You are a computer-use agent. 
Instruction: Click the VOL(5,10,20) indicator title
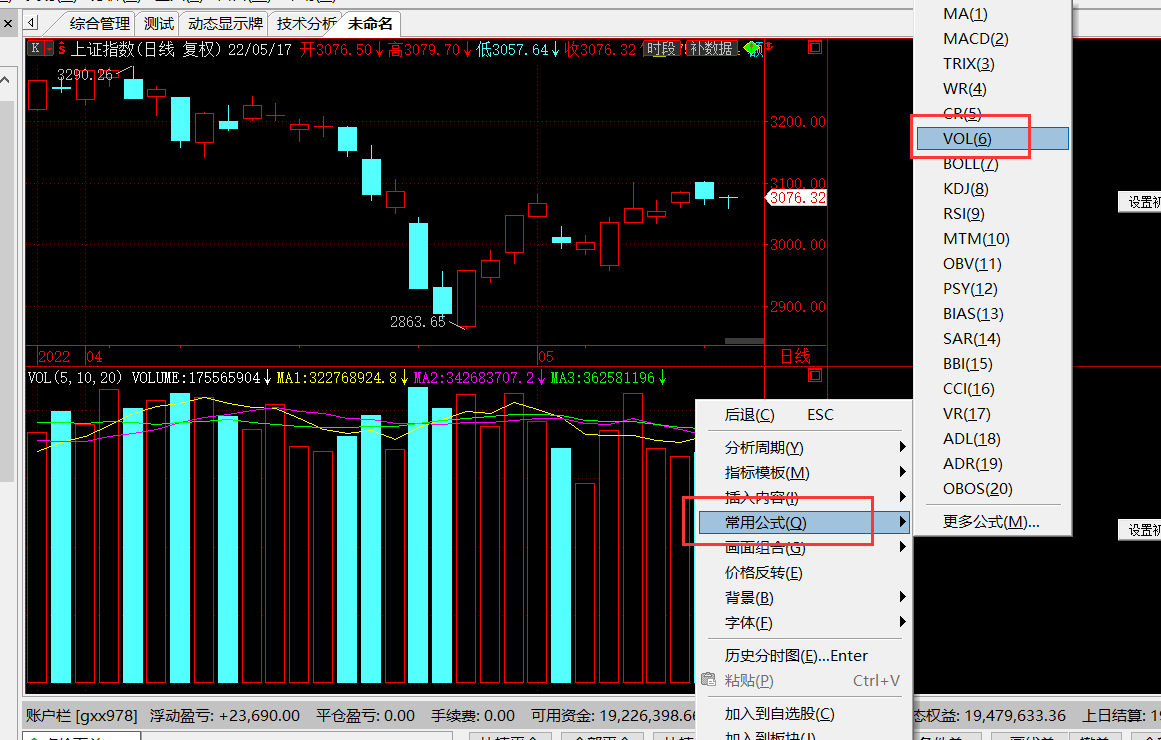75,378
